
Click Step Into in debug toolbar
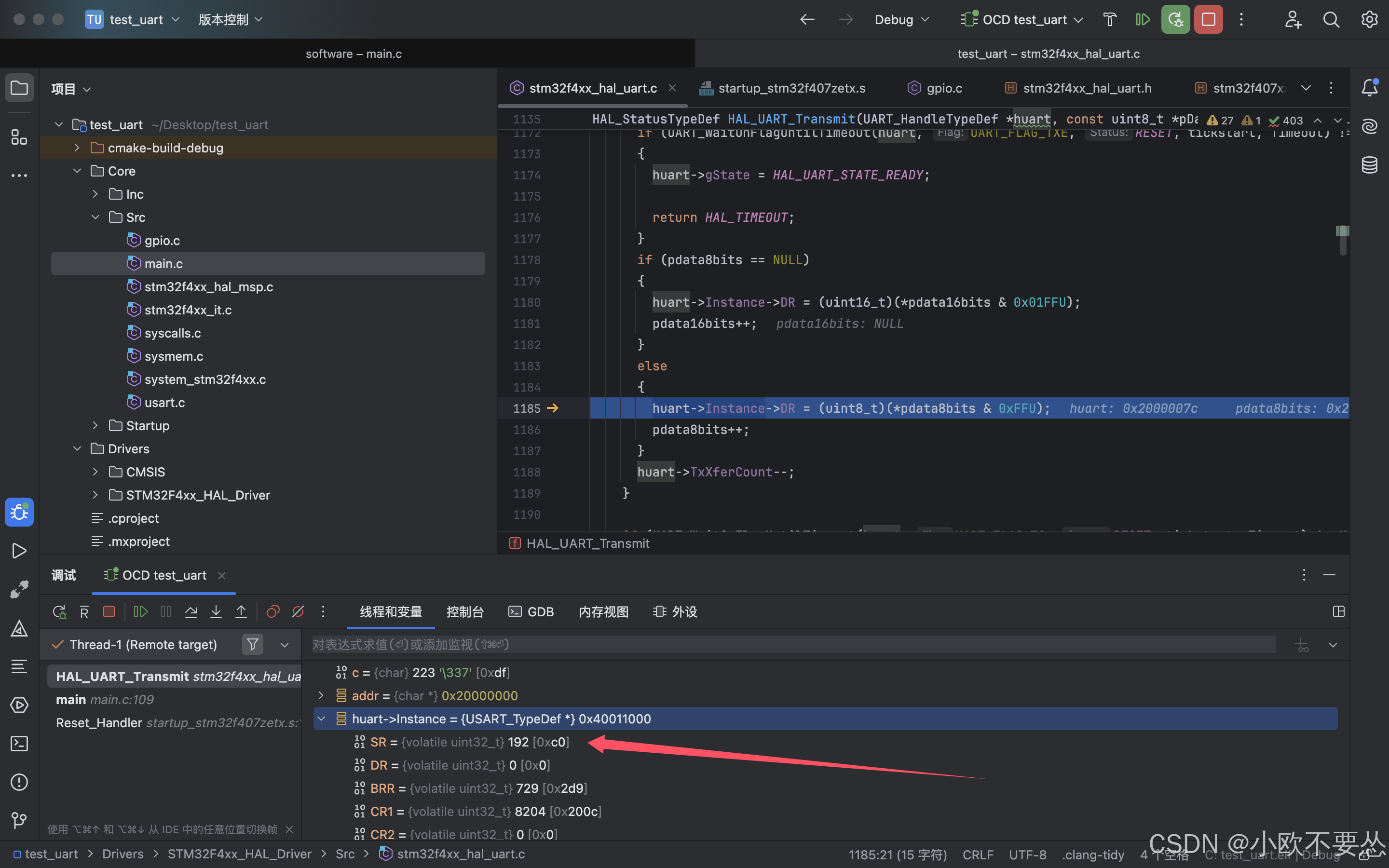pos(216,612)
